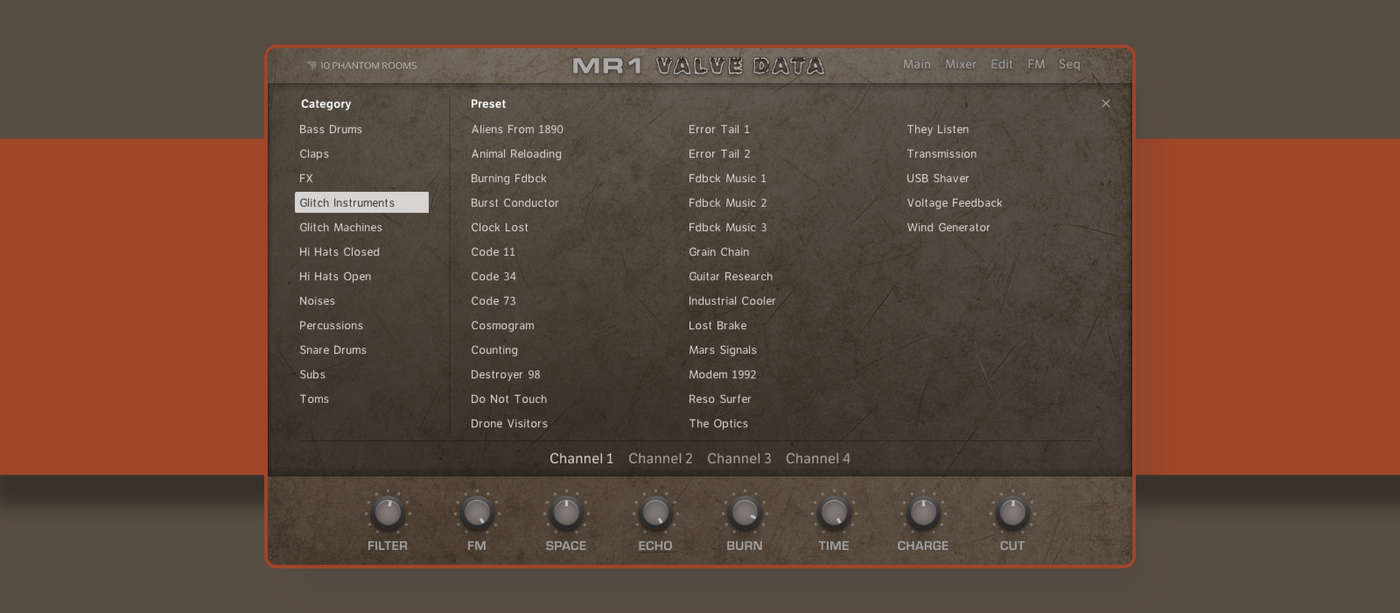This screenshot has height=613, width=1400.
Task: Click the TIME knob
Action: coord(833,513)
